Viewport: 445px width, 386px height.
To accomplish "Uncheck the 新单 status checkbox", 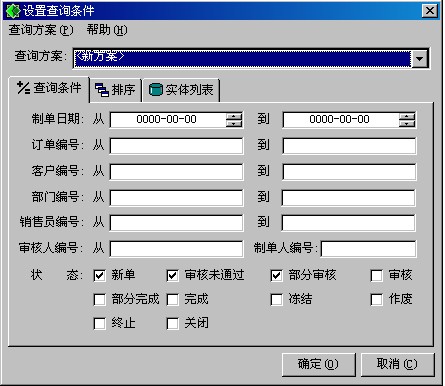I will [100, 276].
